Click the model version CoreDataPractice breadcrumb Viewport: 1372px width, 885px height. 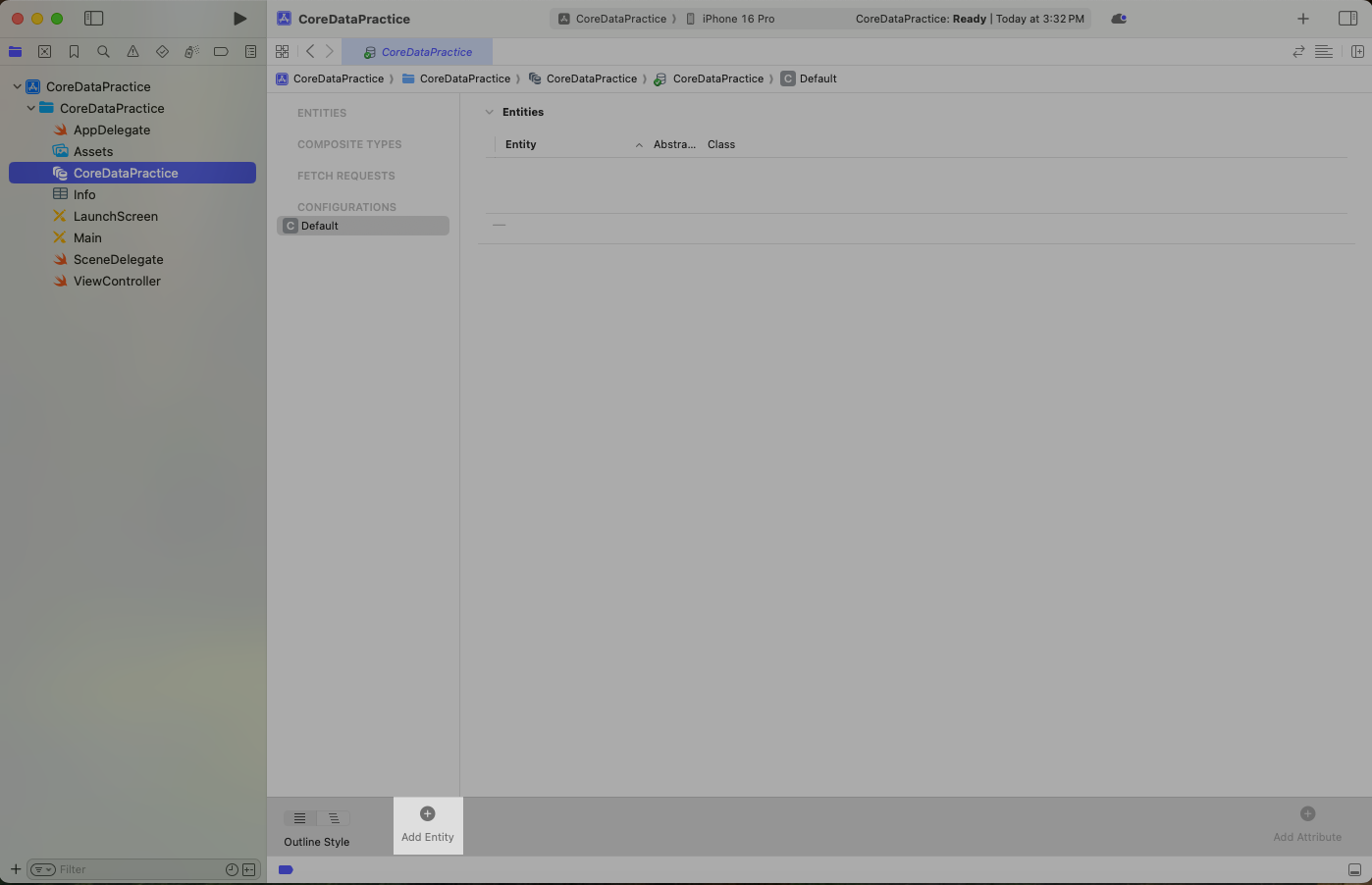tap(710, 78)
